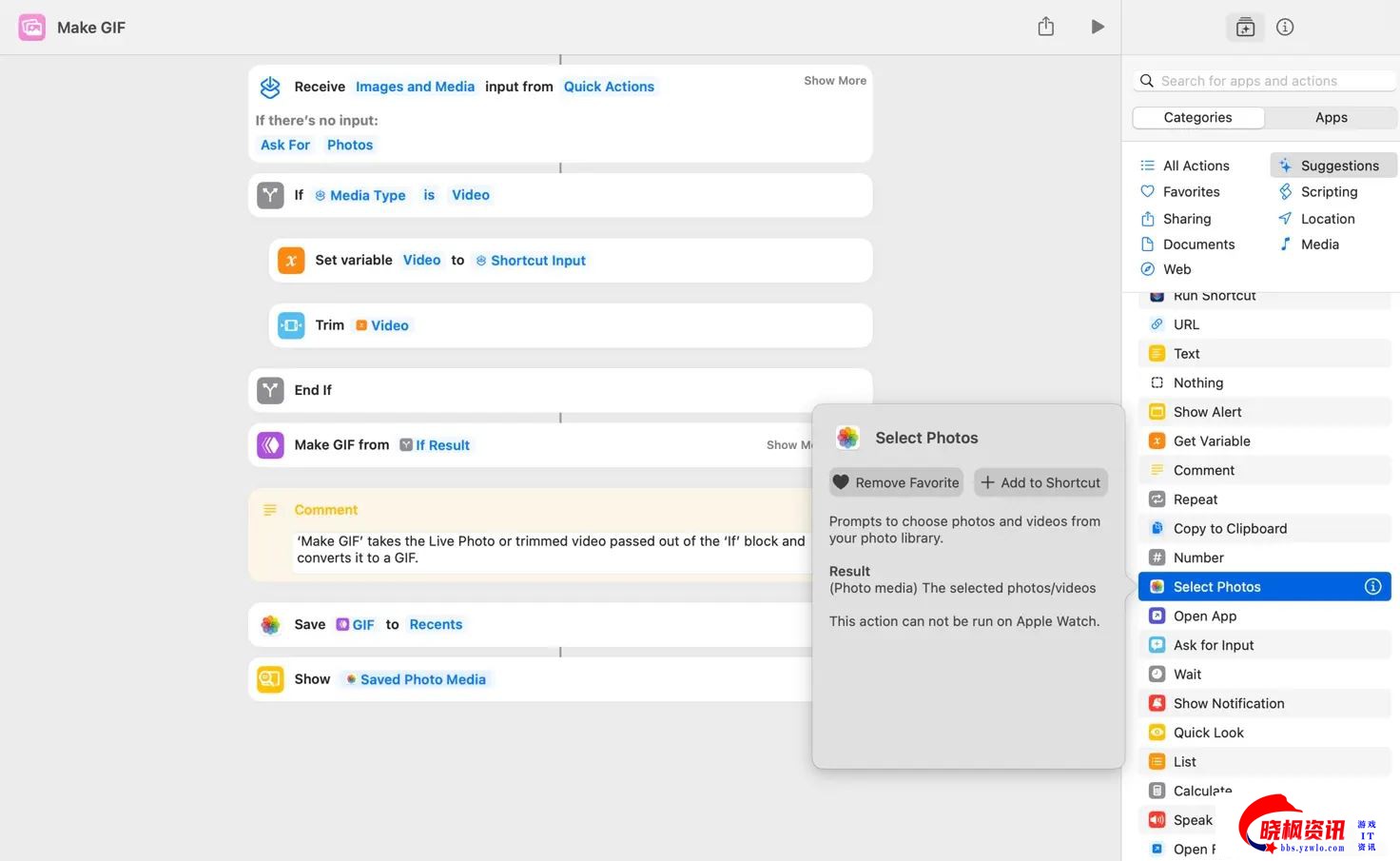This screenshot has width=1400, height=861.
Task: Select the Show Alert action
Action: click(1264, 412)
